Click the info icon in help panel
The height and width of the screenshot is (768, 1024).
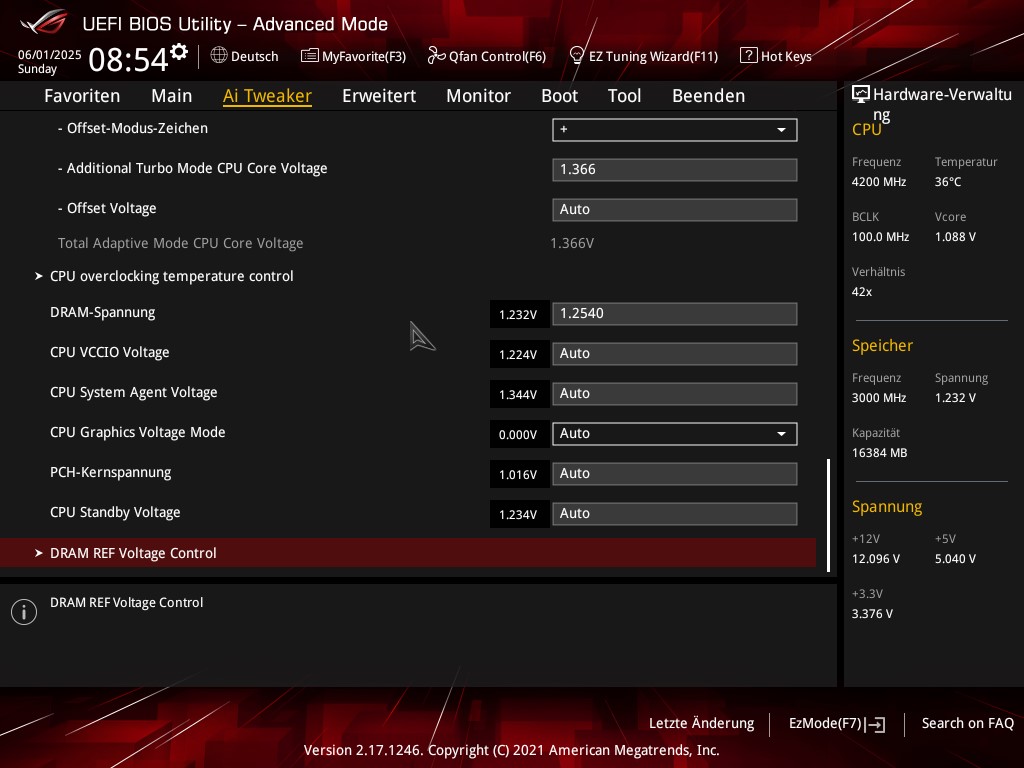(x=23, y=612)
